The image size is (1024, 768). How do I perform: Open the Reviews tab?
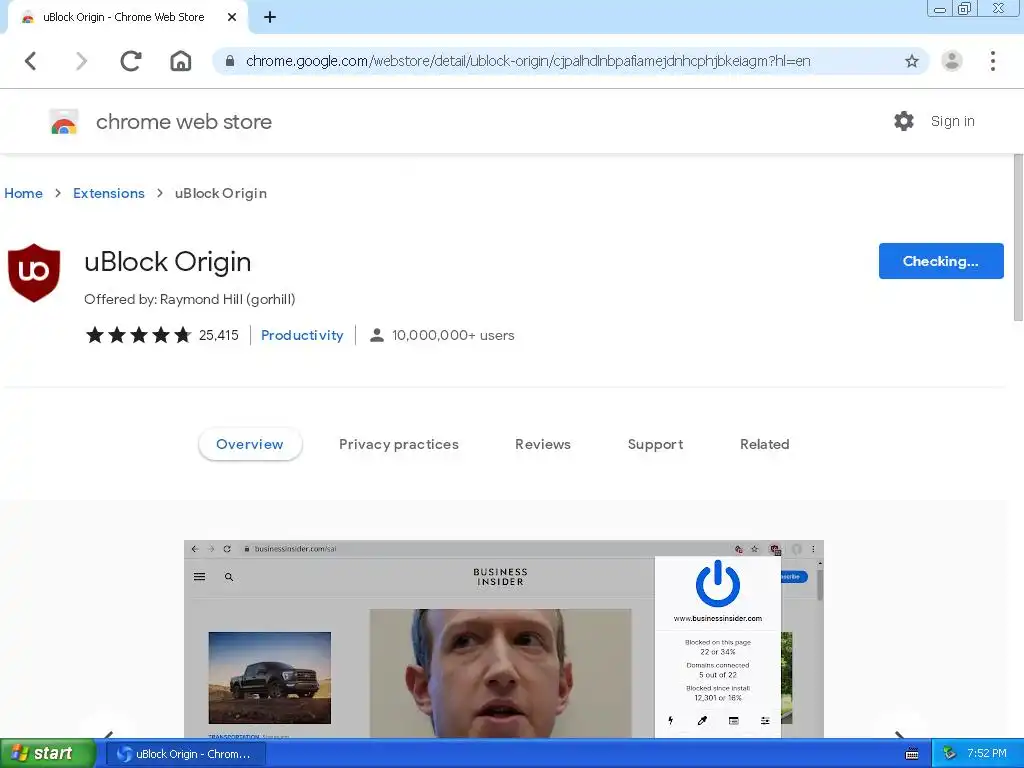click(543, 444)
